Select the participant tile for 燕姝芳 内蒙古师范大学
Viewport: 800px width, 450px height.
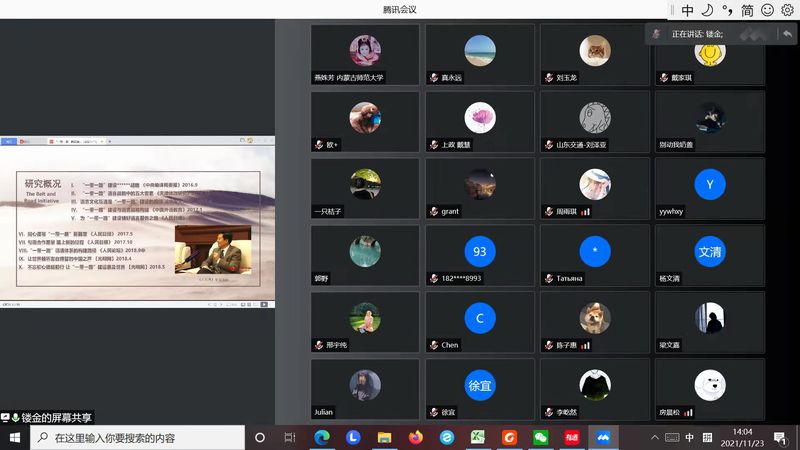point(365,55)
